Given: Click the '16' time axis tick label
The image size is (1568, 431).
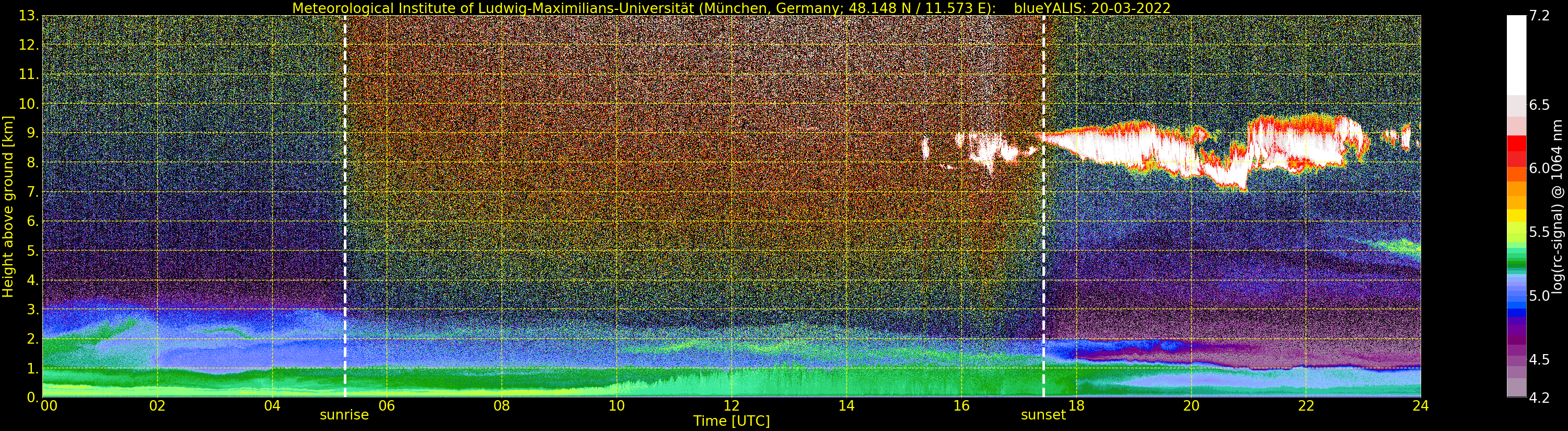Looking at the screenshot, I should click(x=961, y=406).
